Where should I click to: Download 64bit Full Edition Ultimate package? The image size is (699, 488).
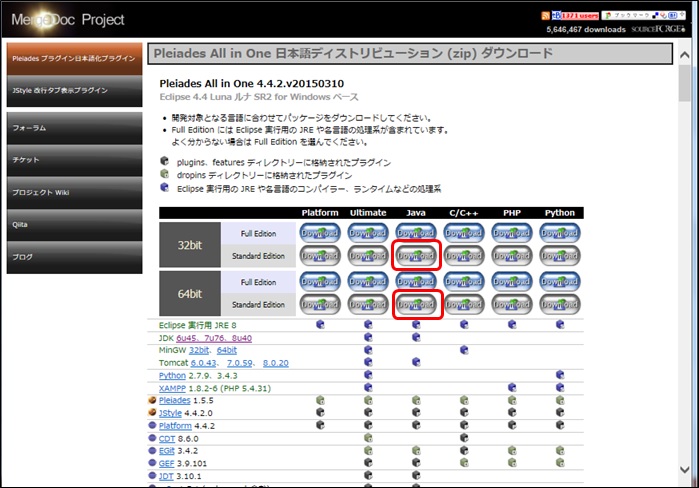click(x=368, y=282)
